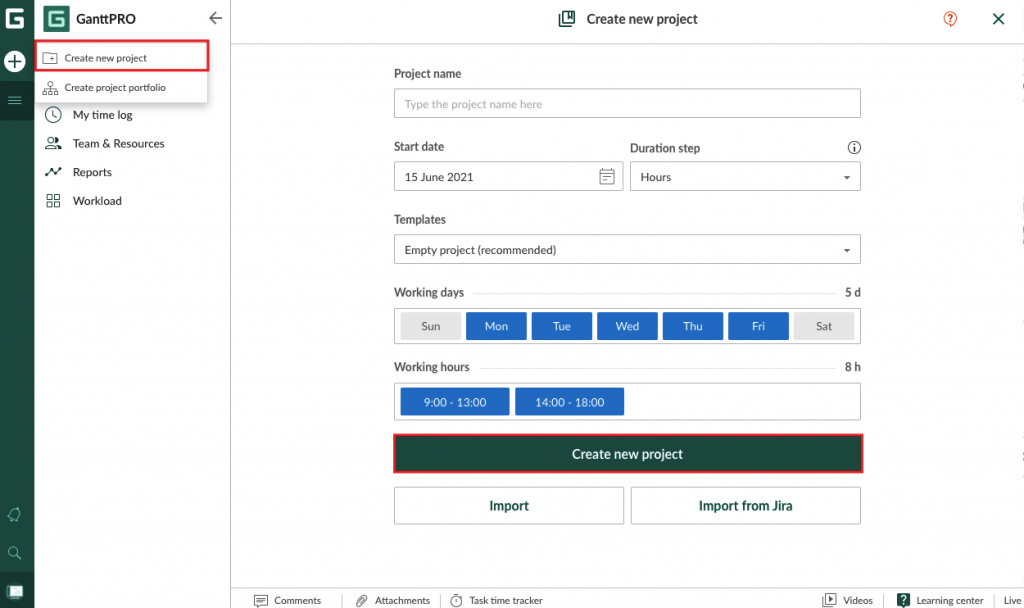Screen dimensions: 1024x608
Task: Click the notification bell in the sidebar
Action: pyautogui.click(x=14, y=515)
